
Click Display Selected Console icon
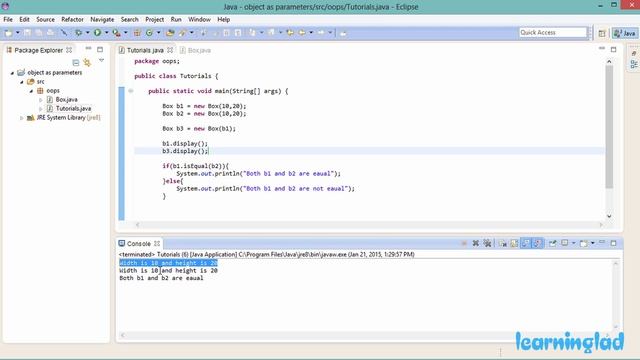pyautogui.click(x=564, y=243)
